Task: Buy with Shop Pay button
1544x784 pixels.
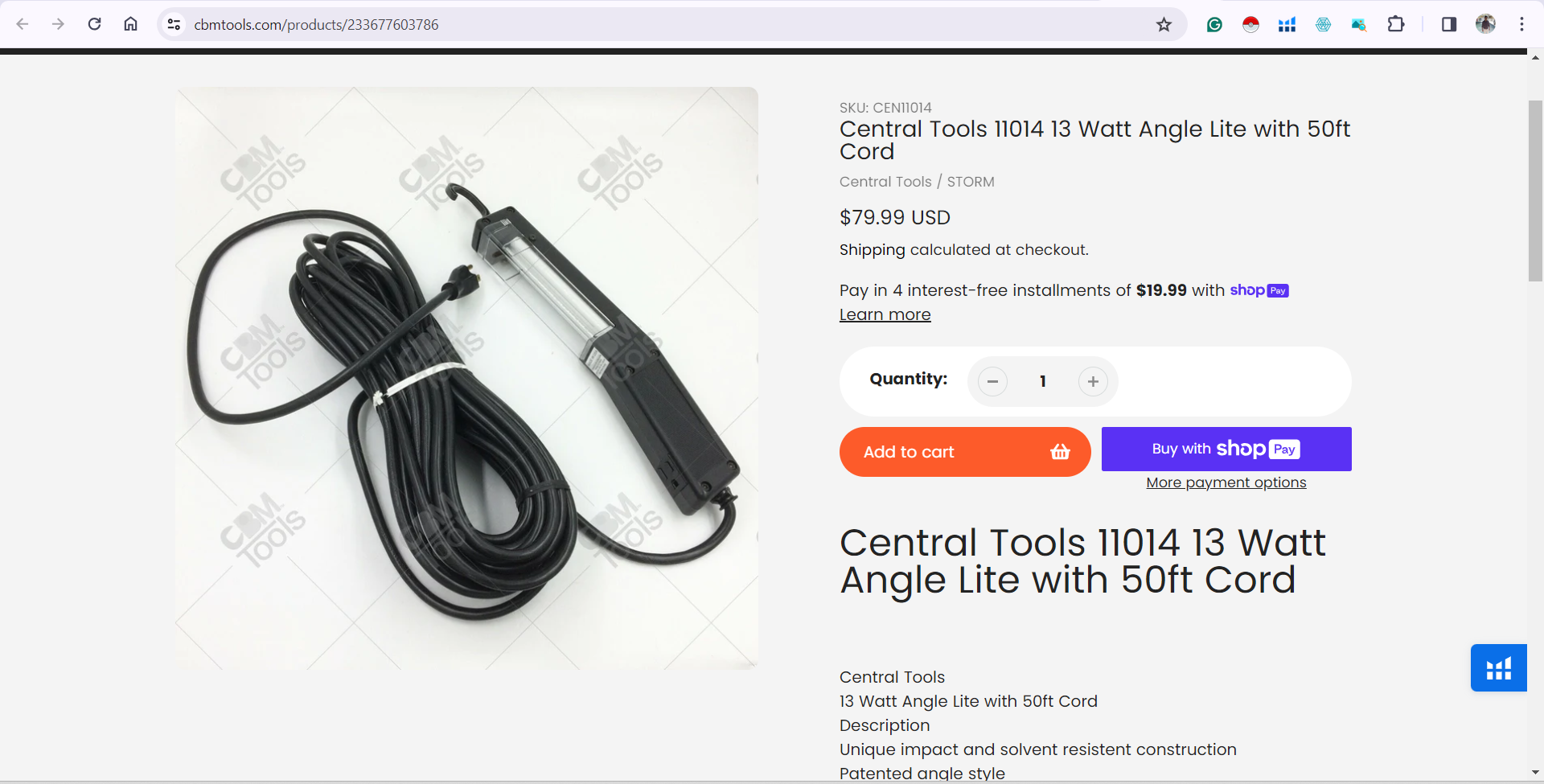Action: (1226, 449)
